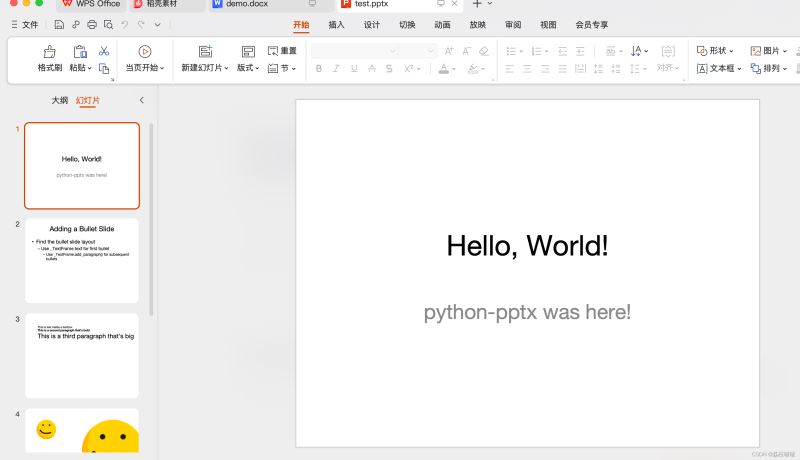800x460 pixels.
Task: Click the Print icon in quick toolbar
Action: click(92, 24)
